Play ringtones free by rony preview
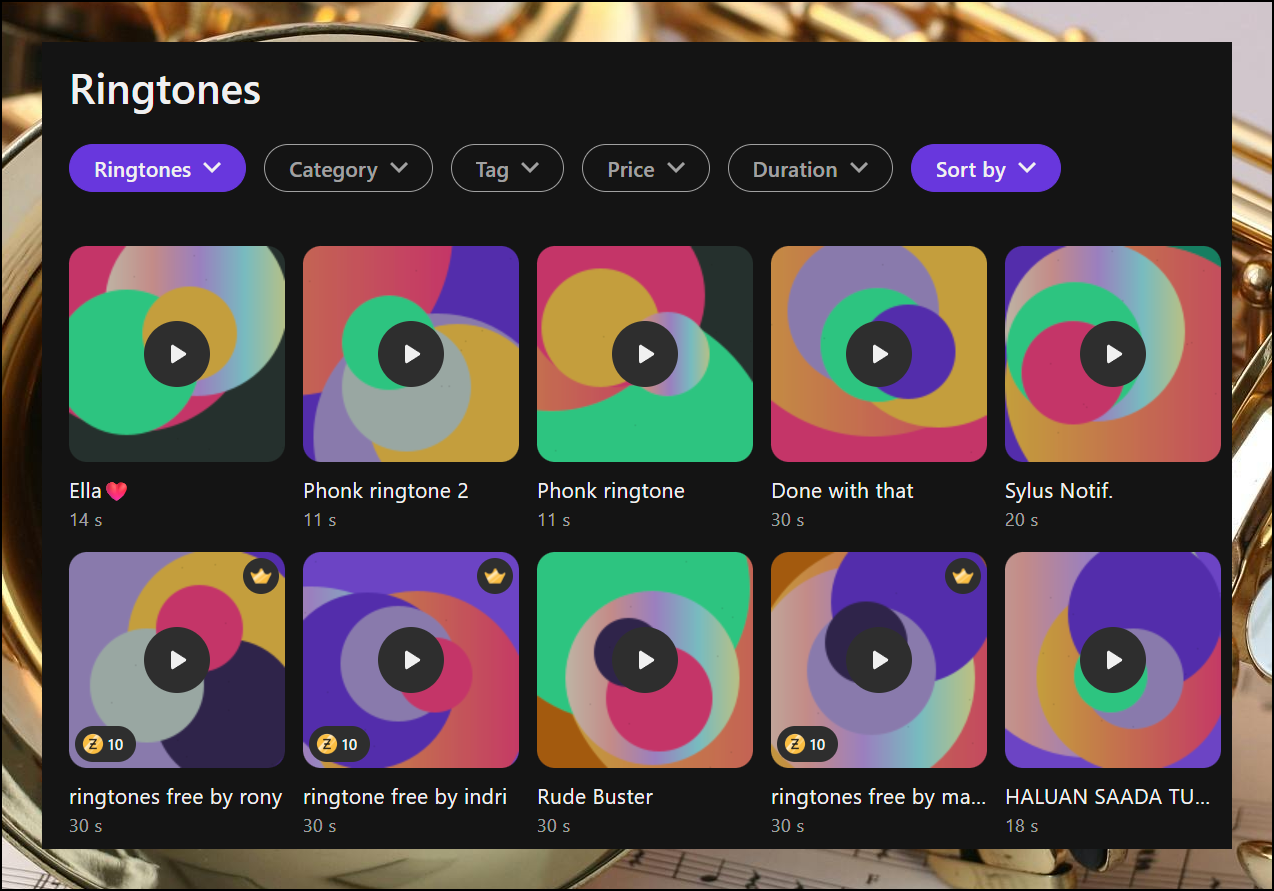The image size is (1274, 891). [177, 660]
